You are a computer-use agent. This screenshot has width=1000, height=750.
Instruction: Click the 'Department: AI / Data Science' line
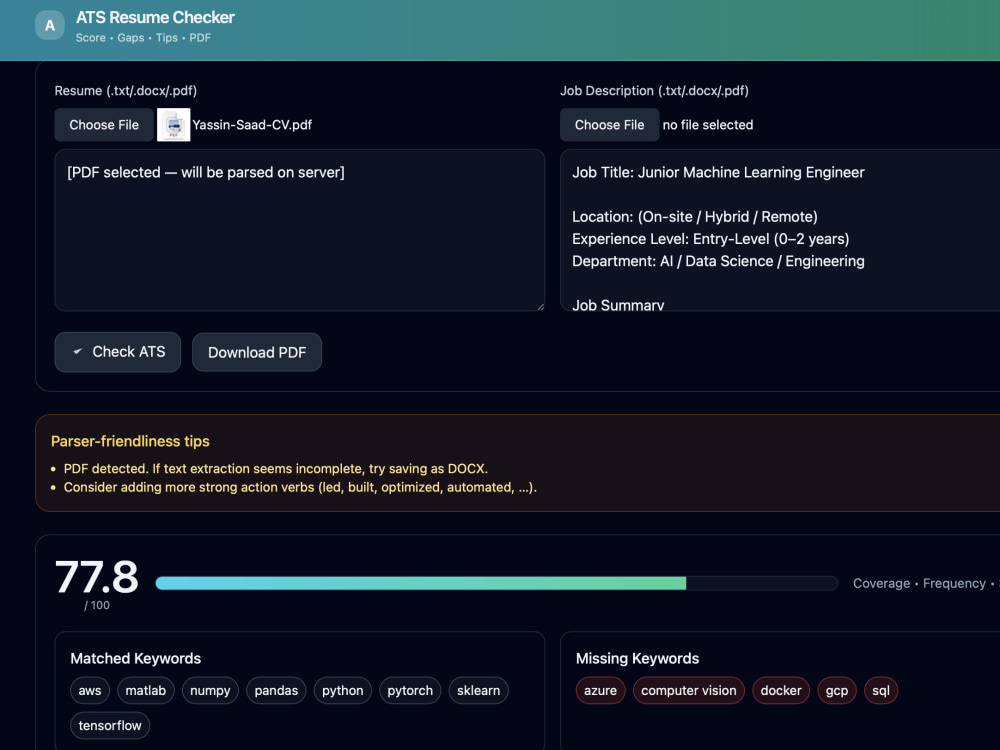[x=718, y=261]
